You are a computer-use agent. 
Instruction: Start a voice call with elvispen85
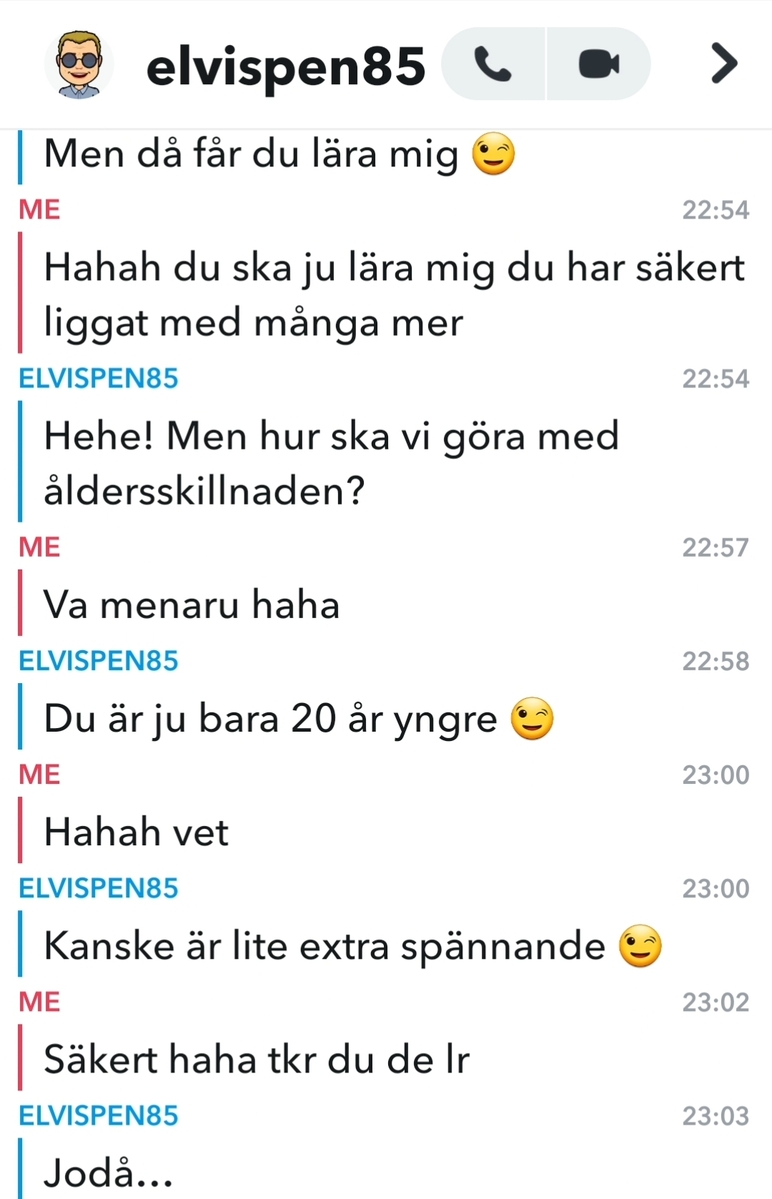pos(493,64)
